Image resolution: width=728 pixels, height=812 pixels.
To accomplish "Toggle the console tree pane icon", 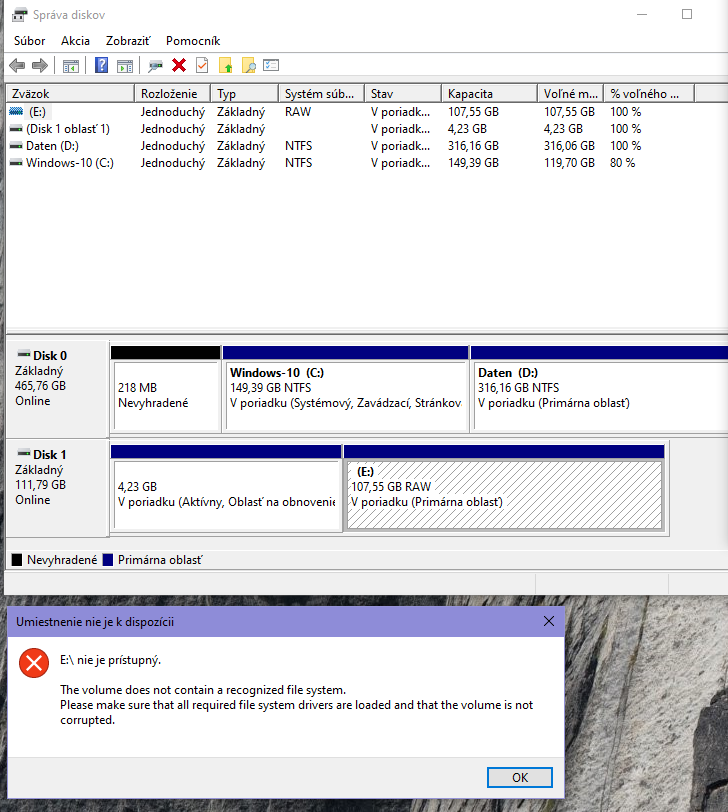I will pyautogui.click(x=71, y=66).
